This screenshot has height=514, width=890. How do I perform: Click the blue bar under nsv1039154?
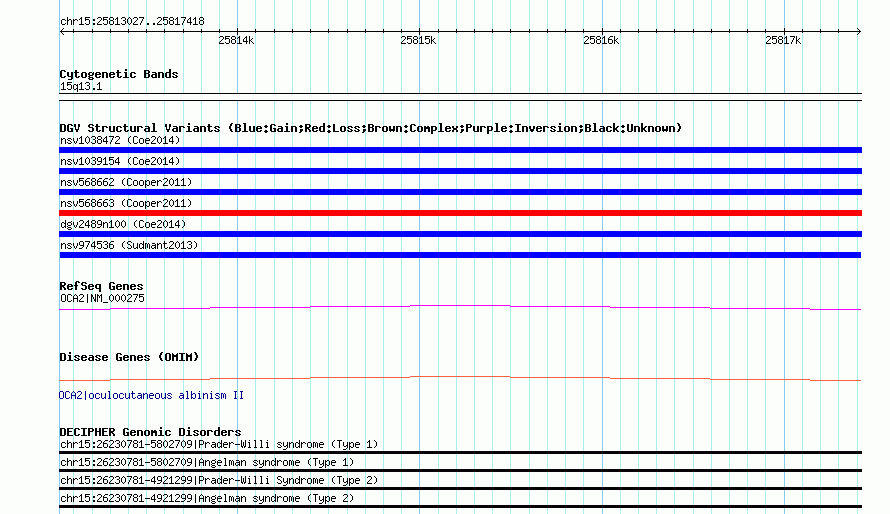point(460,171)
